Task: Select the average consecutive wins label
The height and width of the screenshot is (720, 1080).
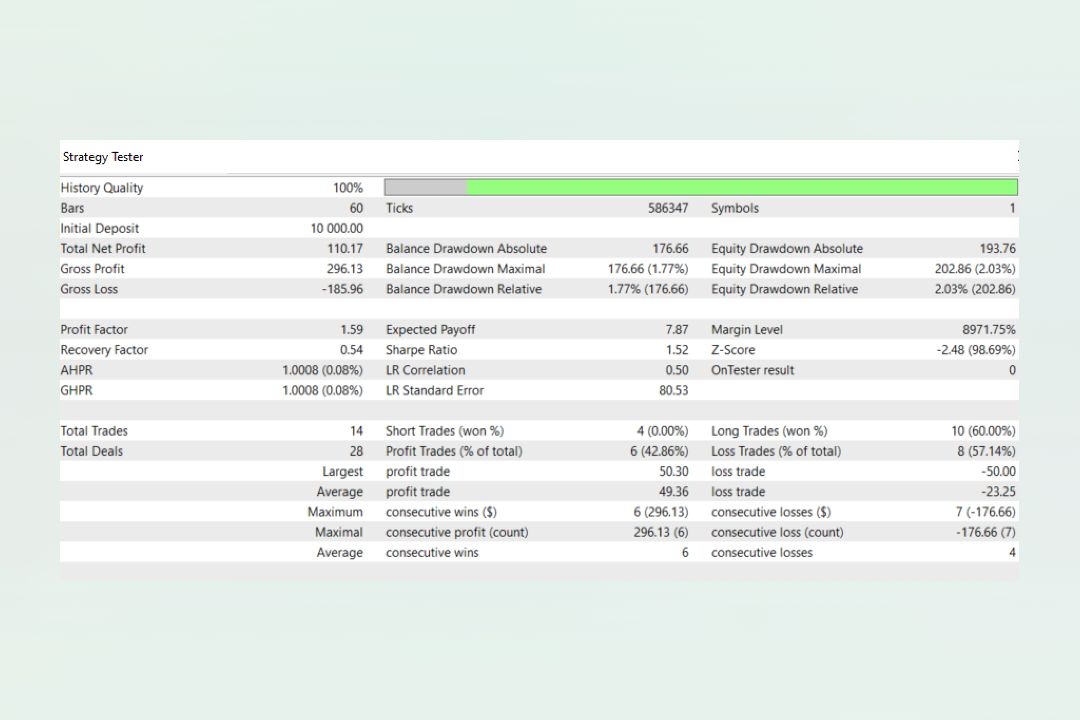Action: click(x=432, y=553)
